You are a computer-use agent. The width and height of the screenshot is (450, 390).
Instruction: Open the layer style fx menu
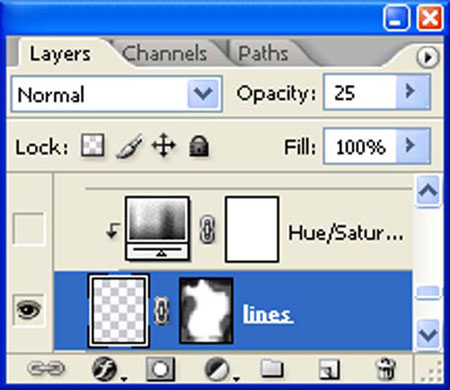coord(105,369)
